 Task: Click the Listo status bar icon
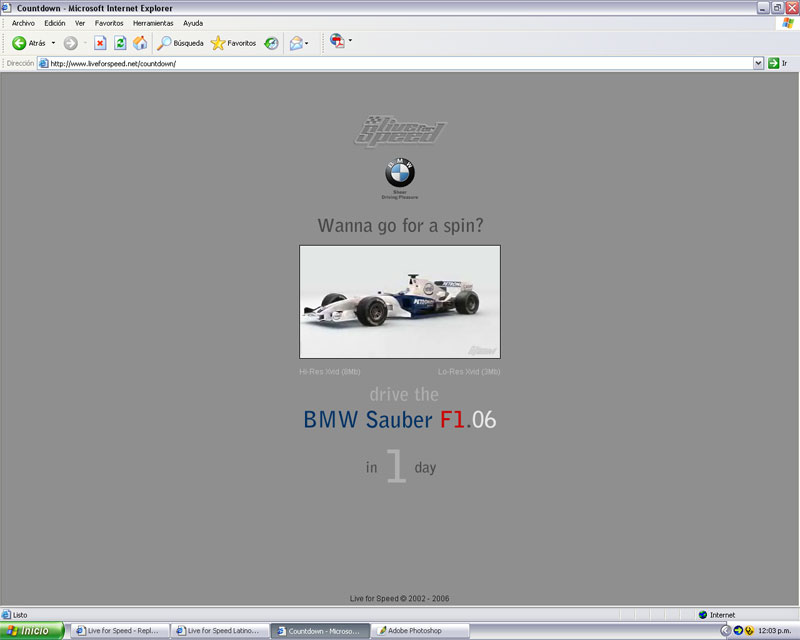(6, 614)
